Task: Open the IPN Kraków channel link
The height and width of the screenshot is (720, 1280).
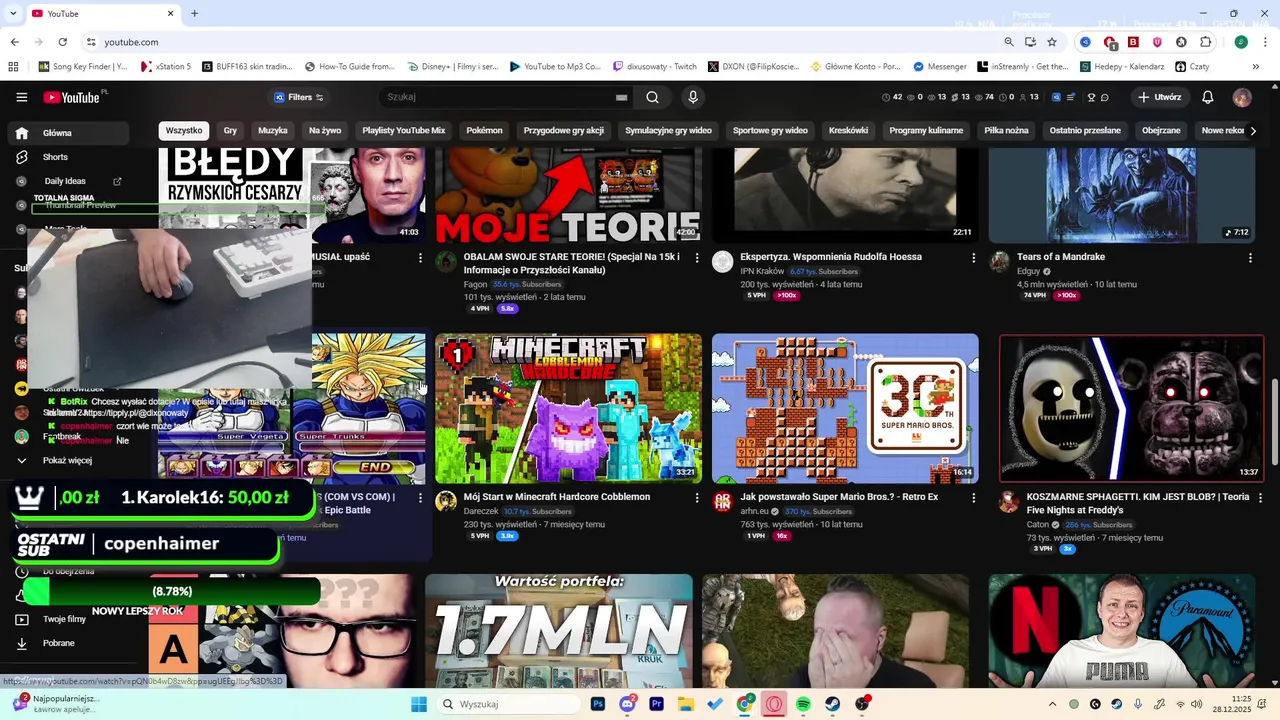Action: coord(762,271)
